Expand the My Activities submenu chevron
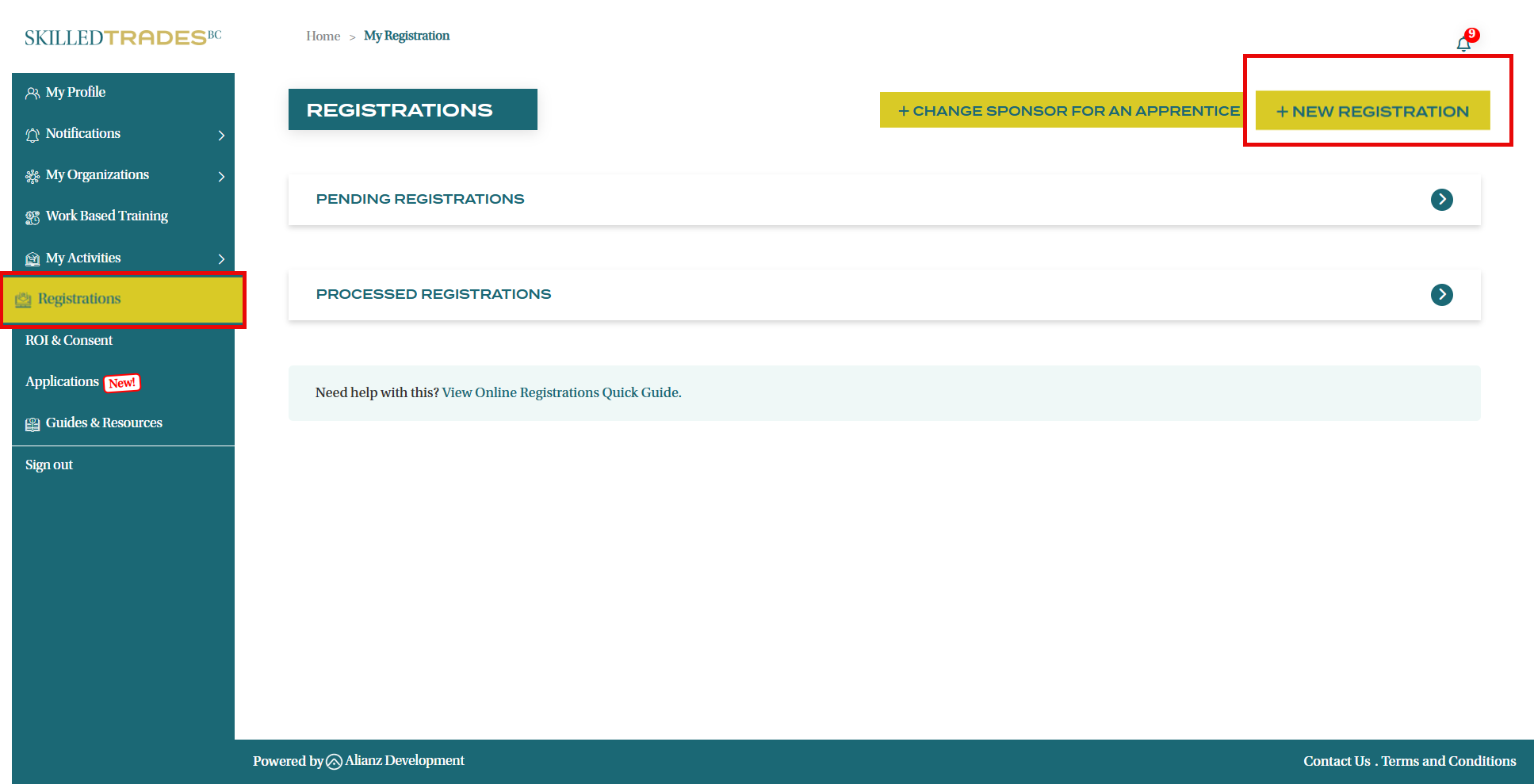 (221, 259)
